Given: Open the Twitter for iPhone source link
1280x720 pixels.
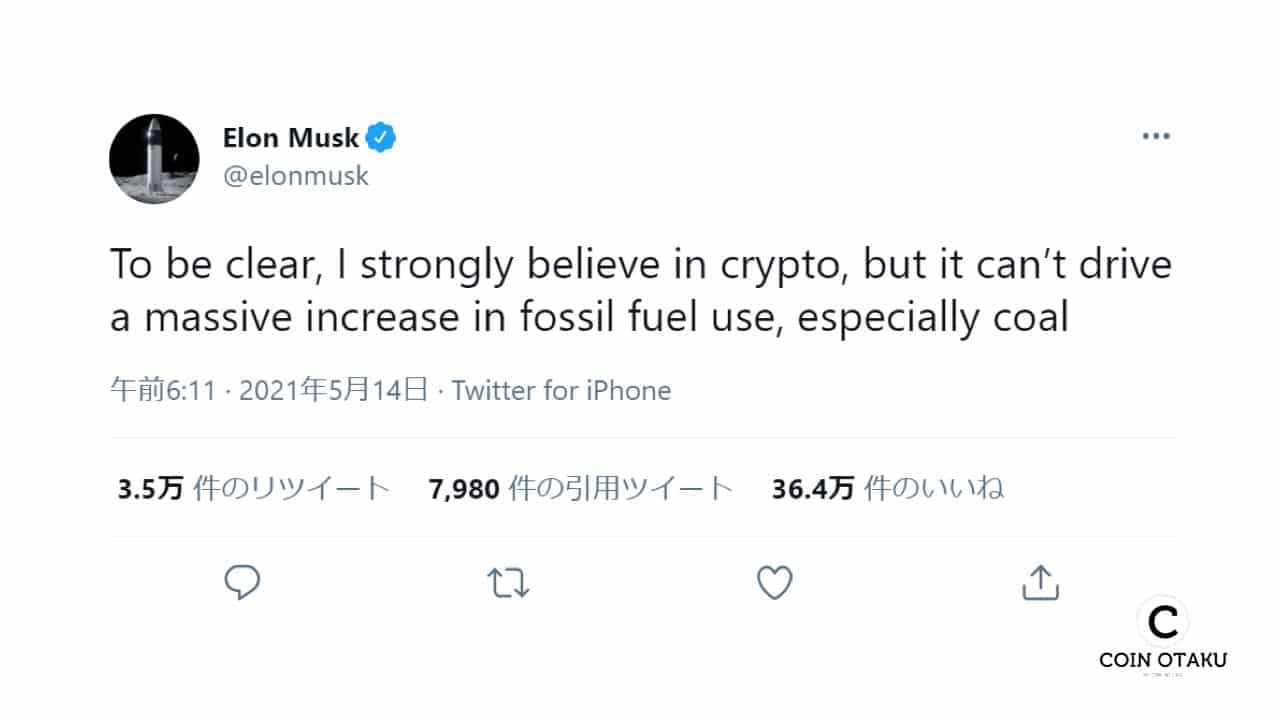Looking at the screenshot, I should tap(561, 390).
